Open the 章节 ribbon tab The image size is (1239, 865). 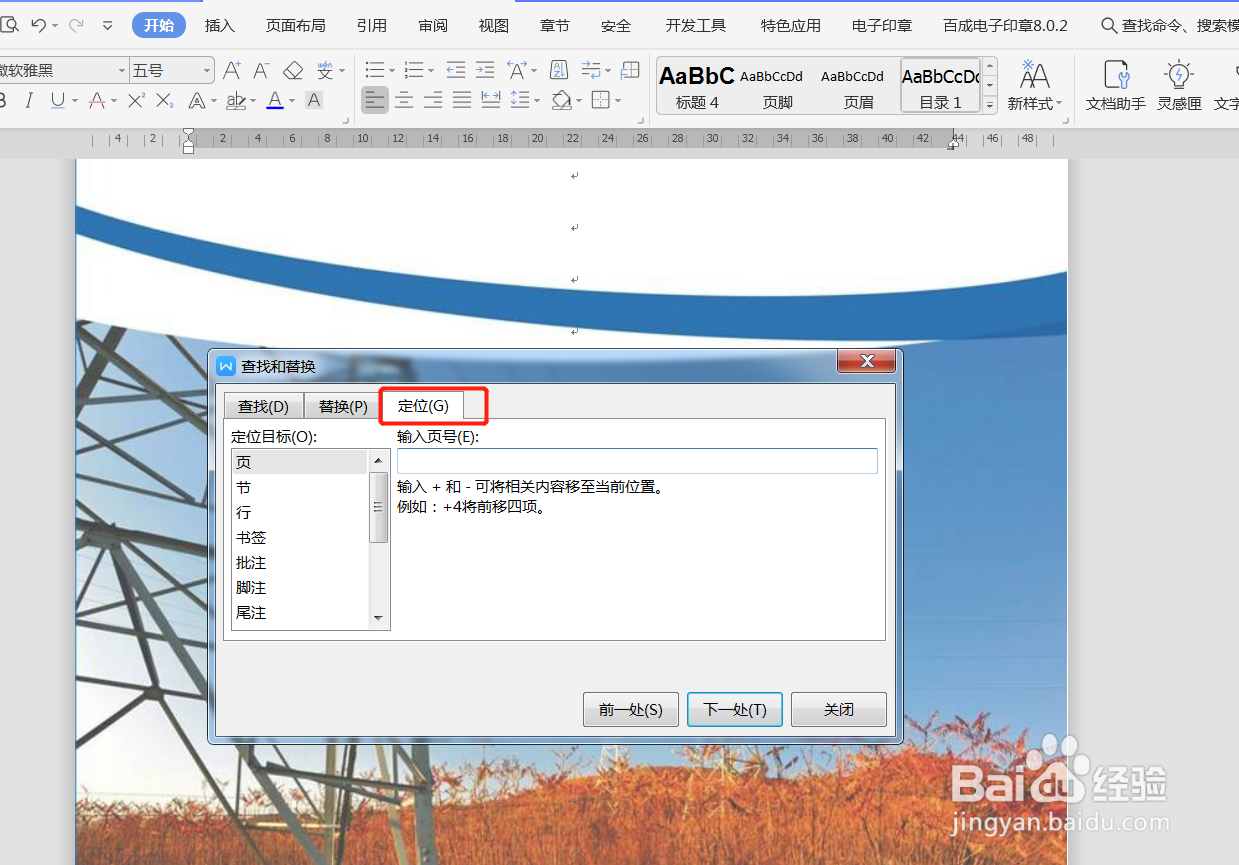pyautogui.click(x=555, y=26)
